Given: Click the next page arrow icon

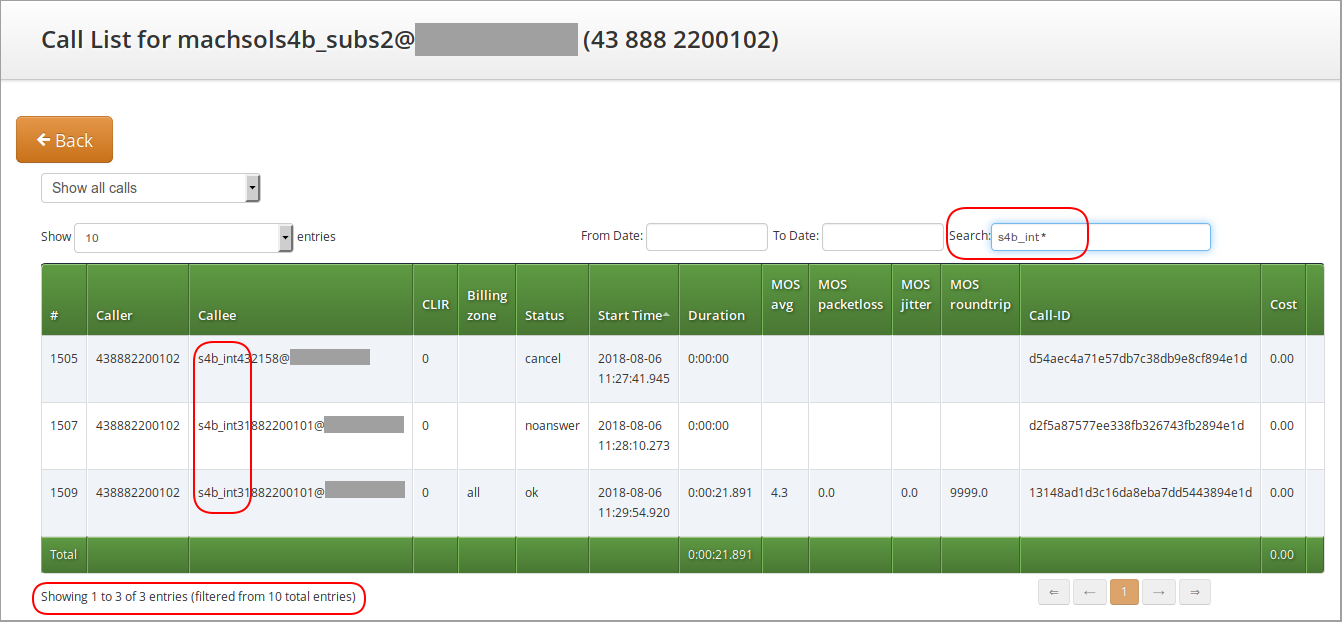Looking at the screenshot, I should click(x=1159, y=592).
